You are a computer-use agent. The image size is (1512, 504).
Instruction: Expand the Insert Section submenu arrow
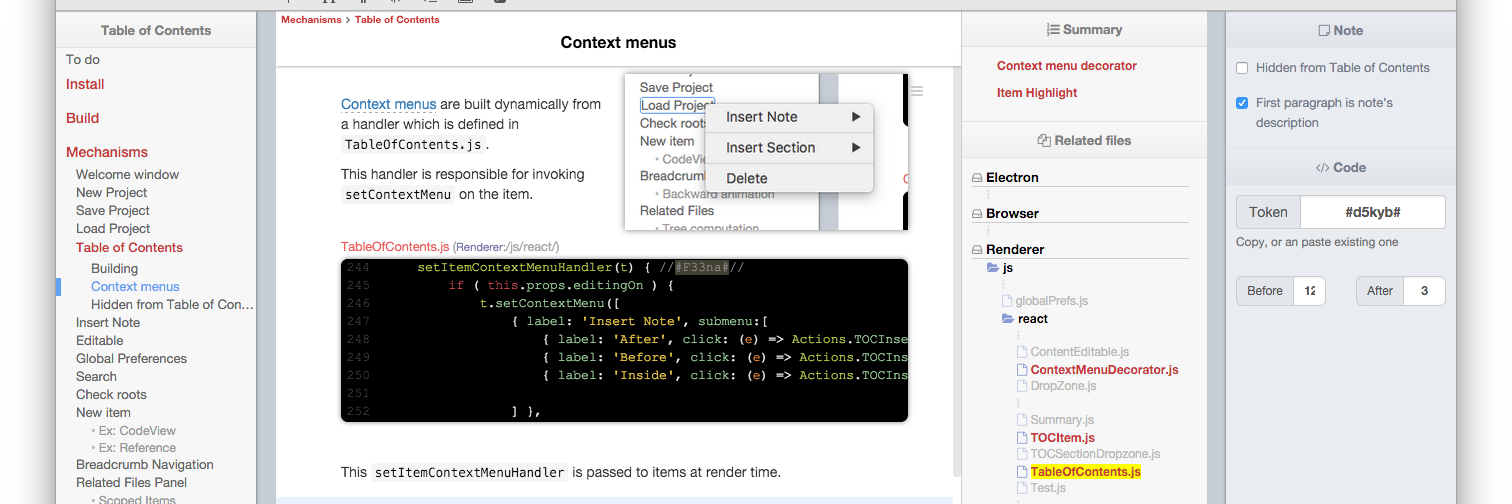click(856, 148)
